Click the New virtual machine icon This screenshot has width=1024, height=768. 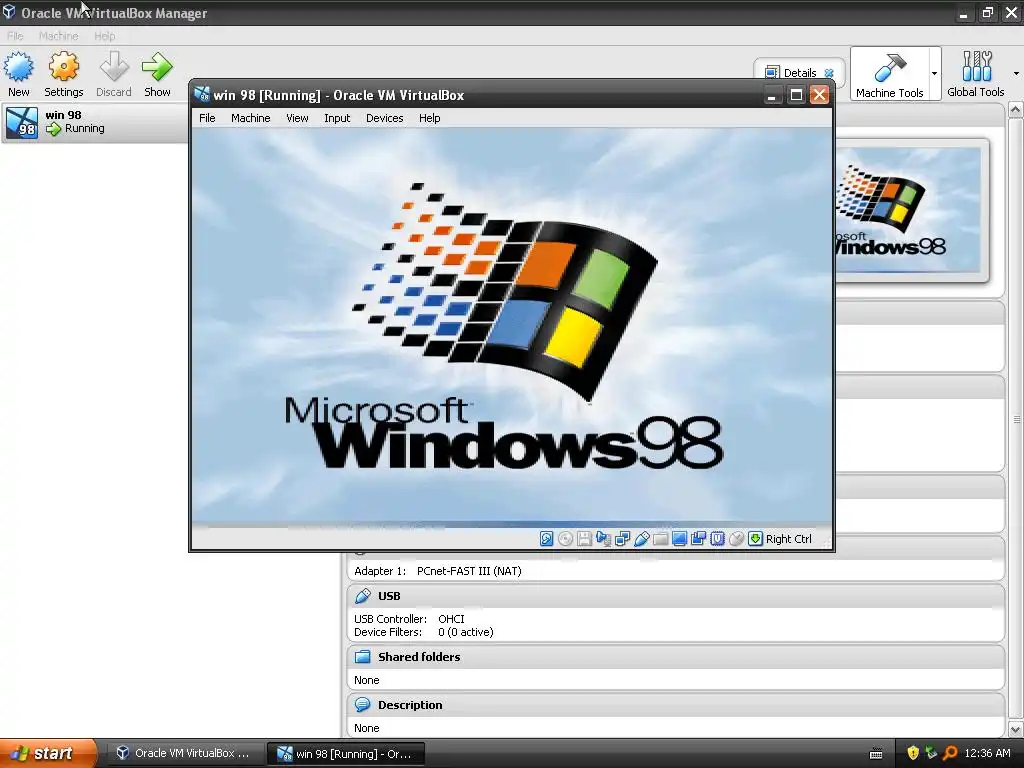pos(18,67)
